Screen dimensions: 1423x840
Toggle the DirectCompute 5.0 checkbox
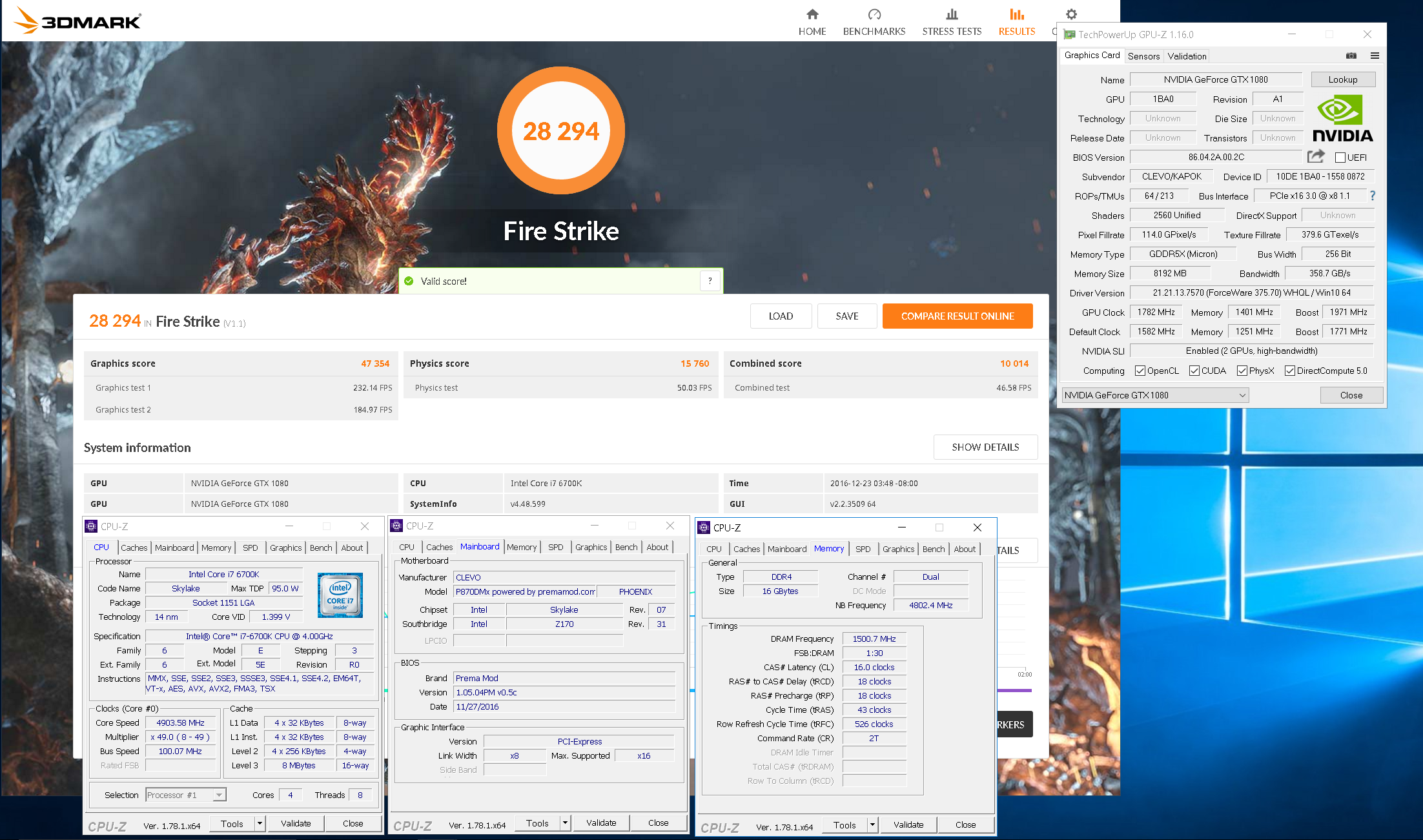click(1290, 371)
